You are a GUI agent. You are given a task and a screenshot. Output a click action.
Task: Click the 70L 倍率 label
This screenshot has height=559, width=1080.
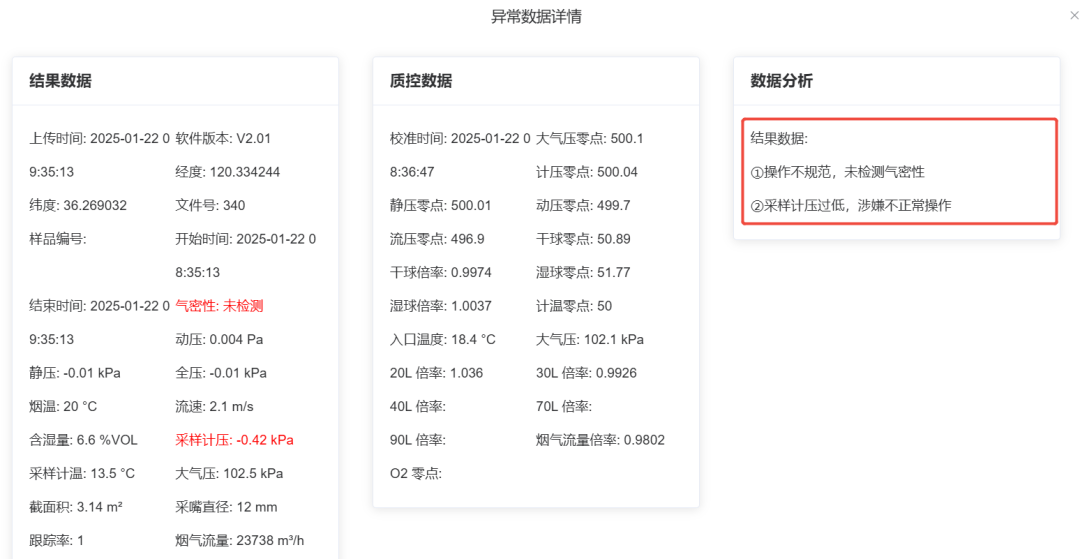(x=564, y=406)
